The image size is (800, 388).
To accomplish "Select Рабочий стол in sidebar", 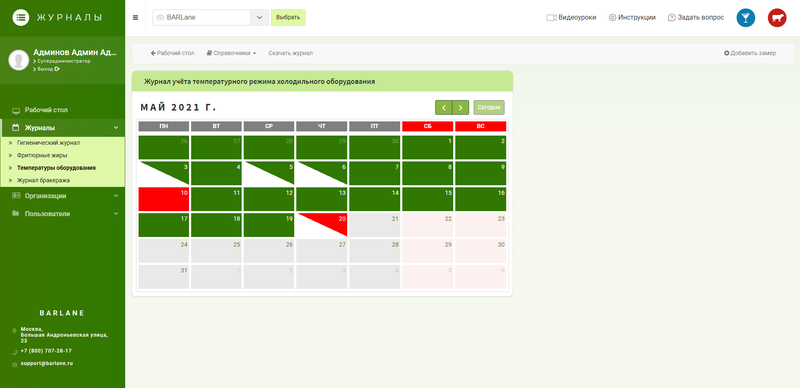I will pyautogui.click(x=62, y=110).
